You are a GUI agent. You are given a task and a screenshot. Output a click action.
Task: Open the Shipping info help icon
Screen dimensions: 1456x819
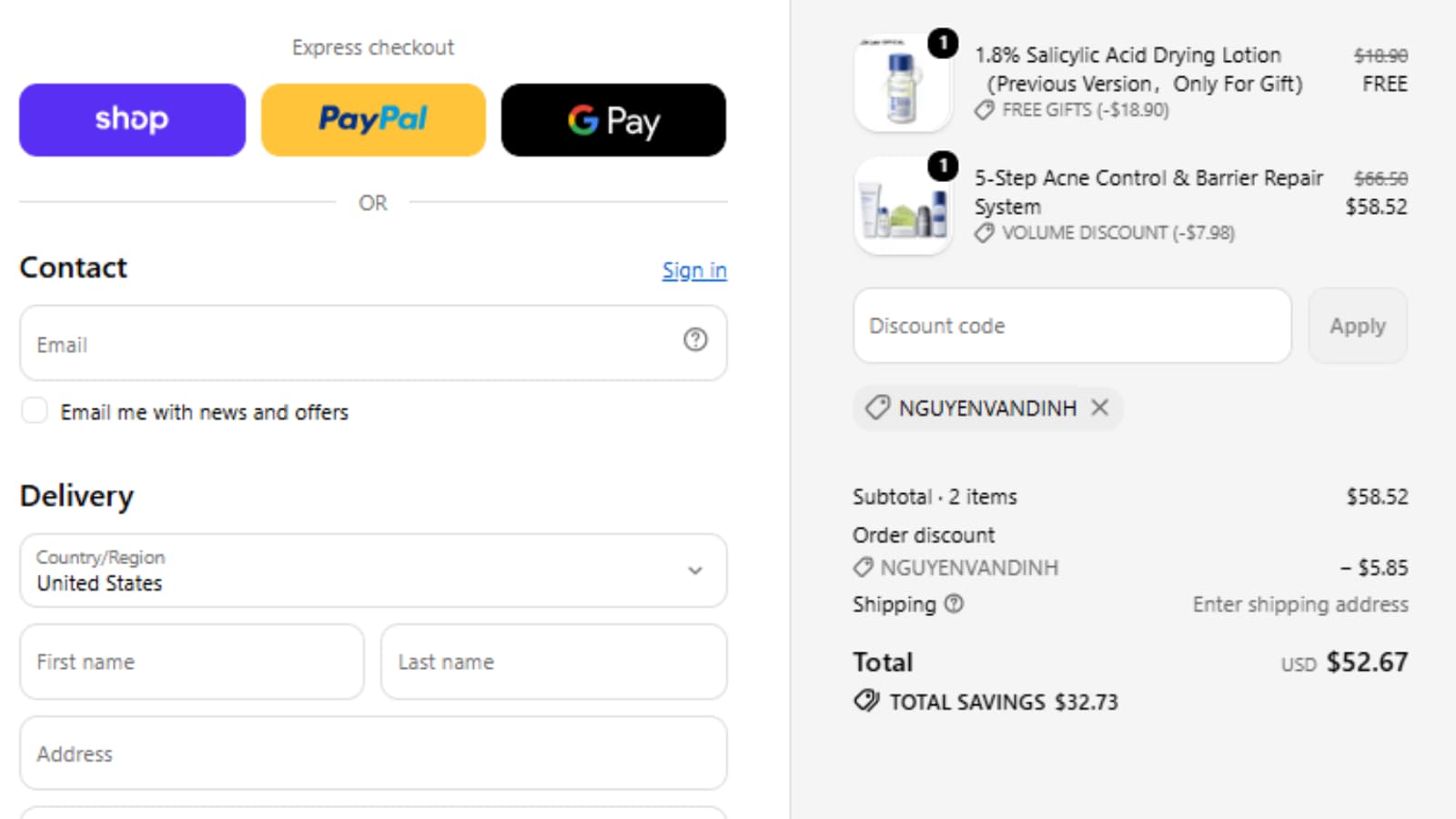[x=954, y=603]
